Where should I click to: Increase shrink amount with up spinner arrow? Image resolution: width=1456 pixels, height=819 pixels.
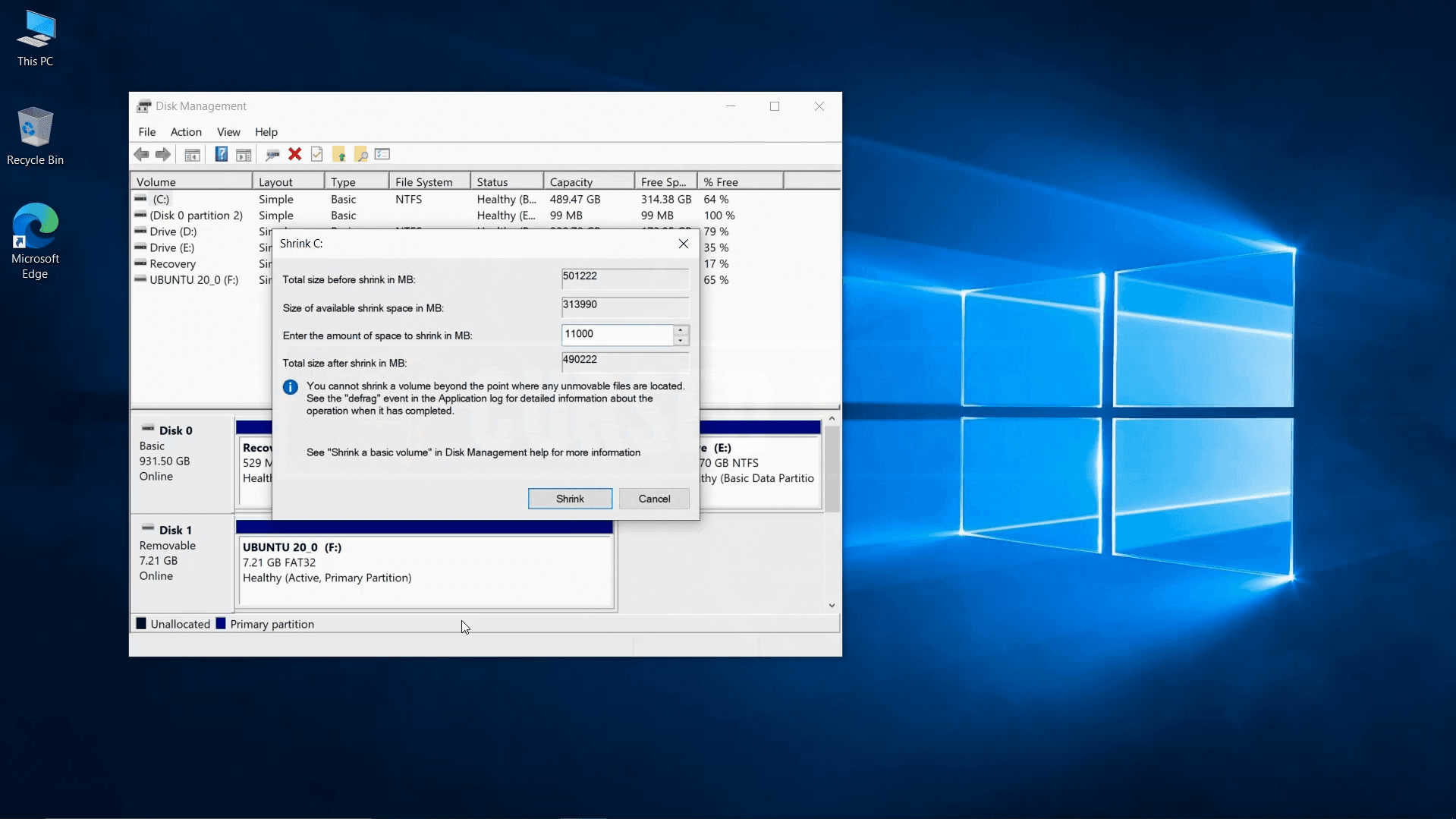[x=681, y=330]
